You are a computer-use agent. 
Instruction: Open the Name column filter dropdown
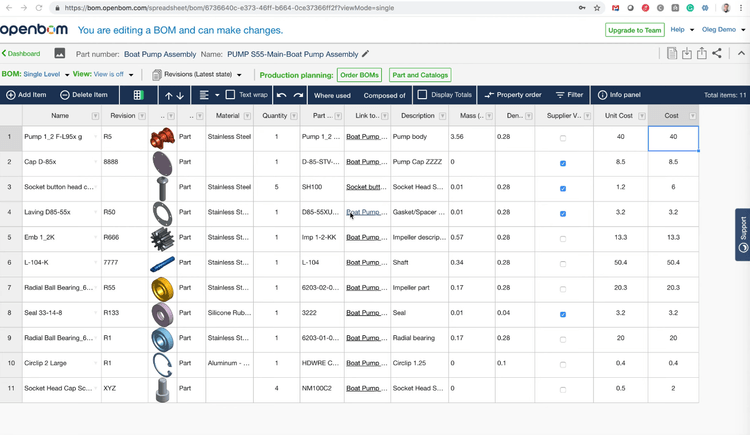(x=95, y=116)
